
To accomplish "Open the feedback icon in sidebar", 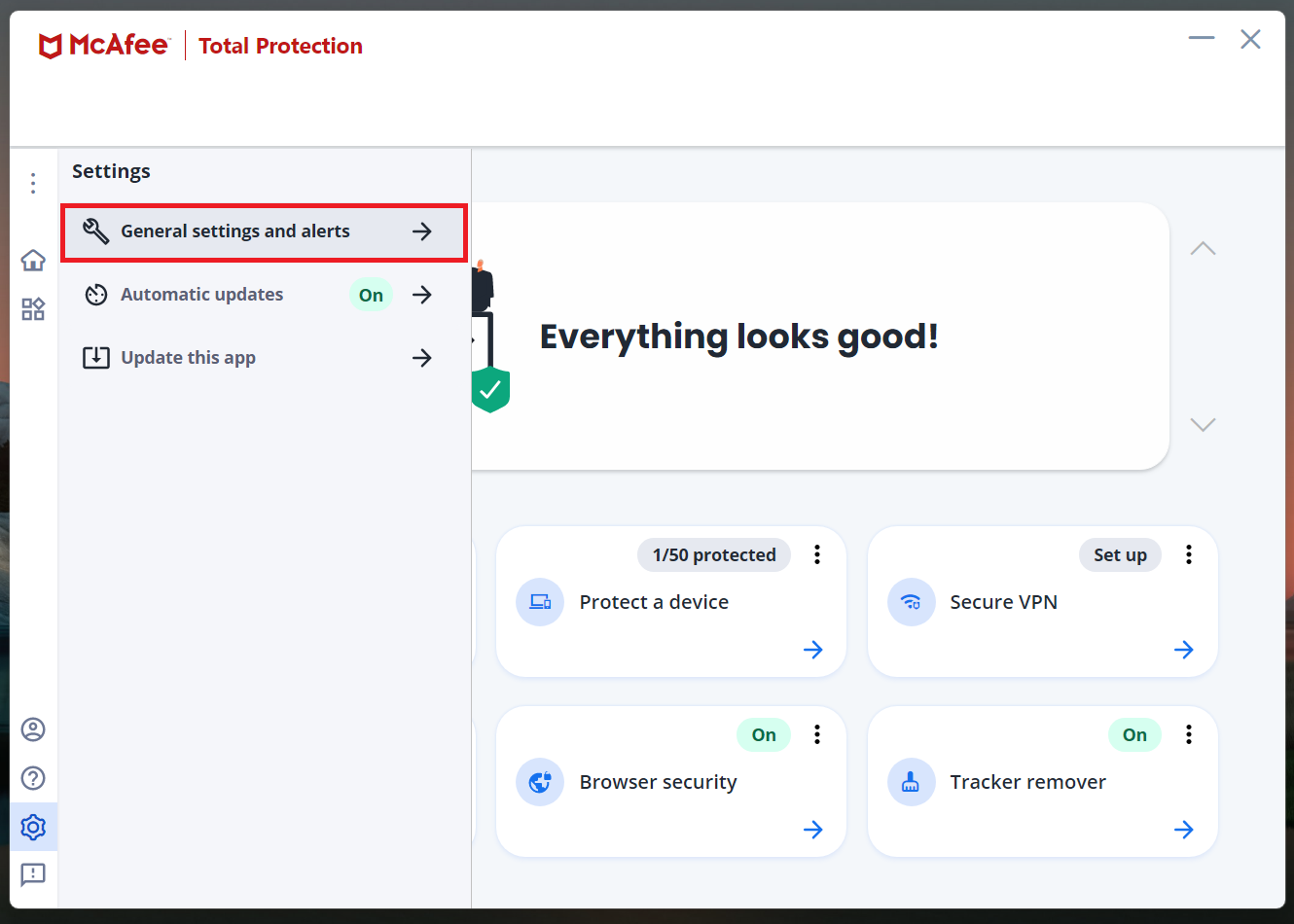I will [x=33, y=874].
